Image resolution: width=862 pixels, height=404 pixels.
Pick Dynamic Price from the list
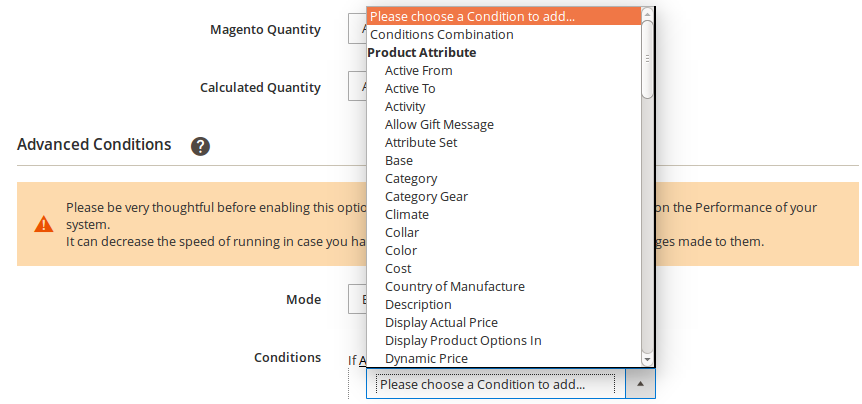[x=426, y=358]
